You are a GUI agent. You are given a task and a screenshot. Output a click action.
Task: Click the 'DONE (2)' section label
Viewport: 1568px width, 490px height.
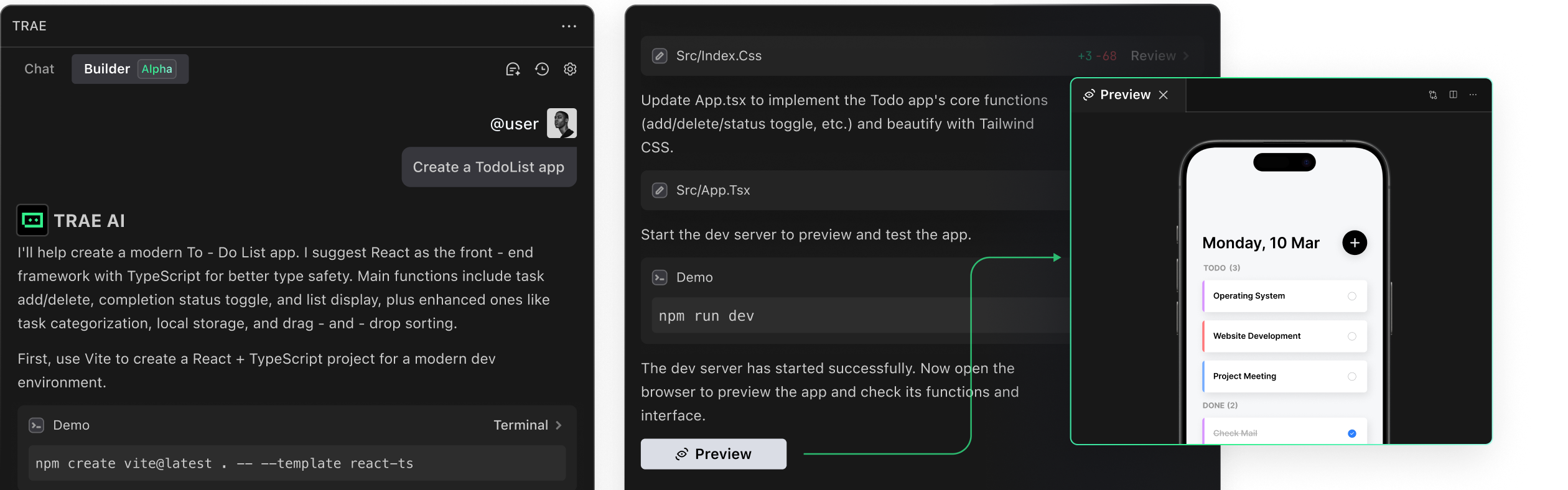[x=1220, y=405]
